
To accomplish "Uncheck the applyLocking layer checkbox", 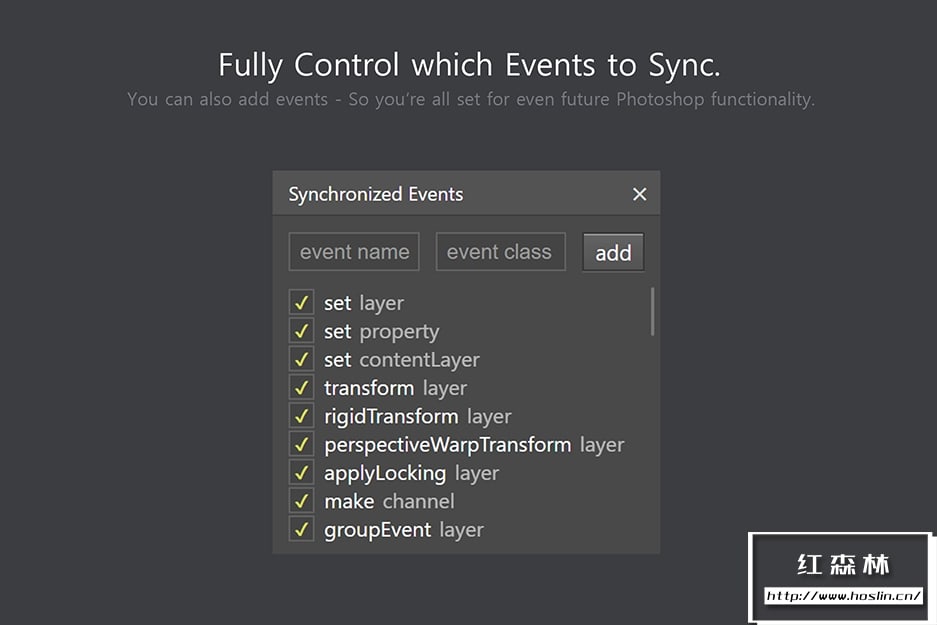I will coord(301,473).
